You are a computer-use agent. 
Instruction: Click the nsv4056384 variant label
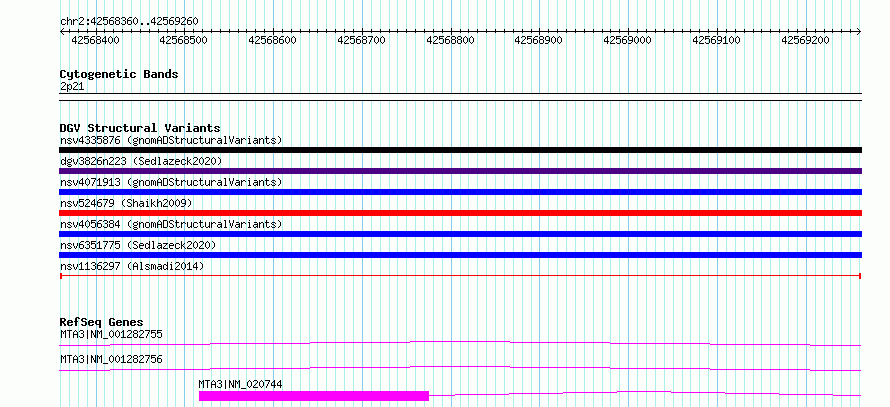171,224
